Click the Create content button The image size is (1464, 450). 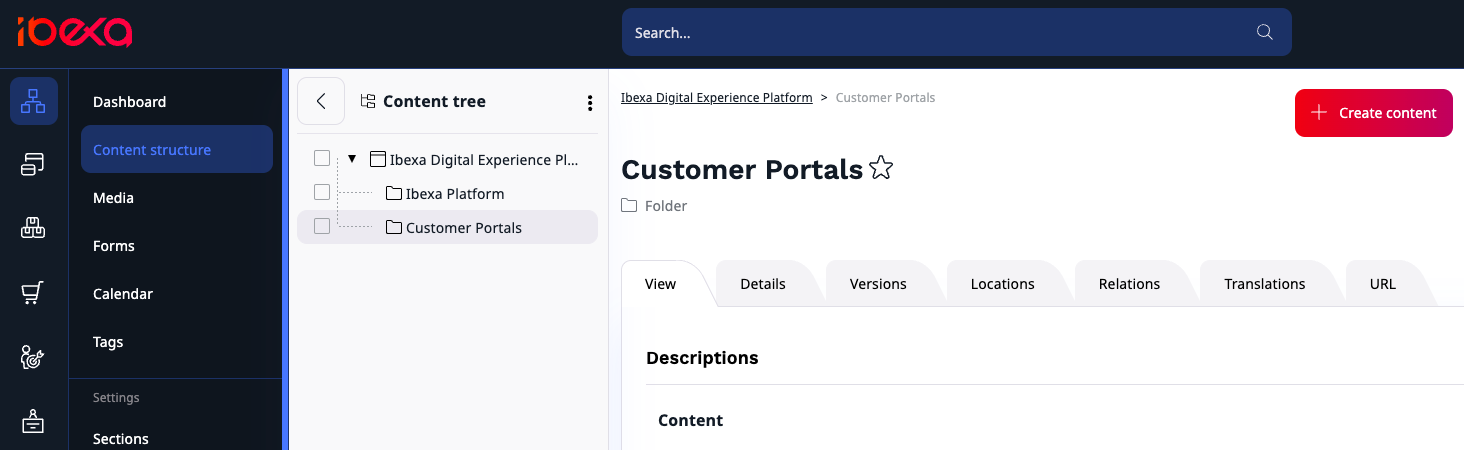pos(1373,113)
